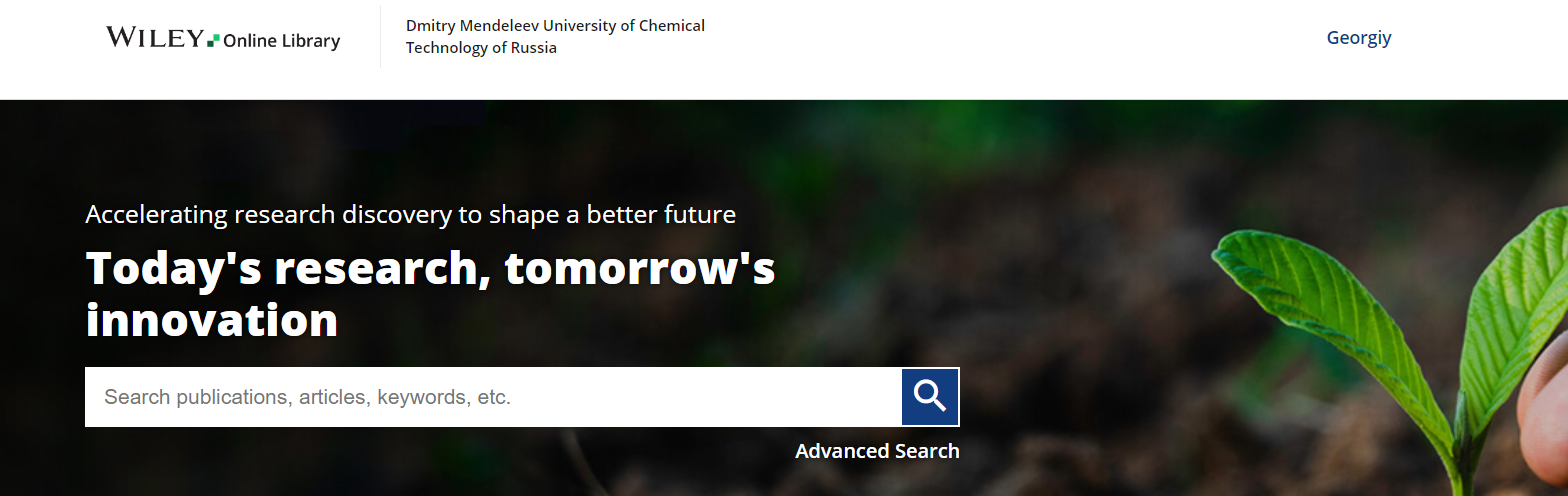Click the word "innovation" in the headline
The width and height of the screenshot is (1568, 496).
(212, 320)
